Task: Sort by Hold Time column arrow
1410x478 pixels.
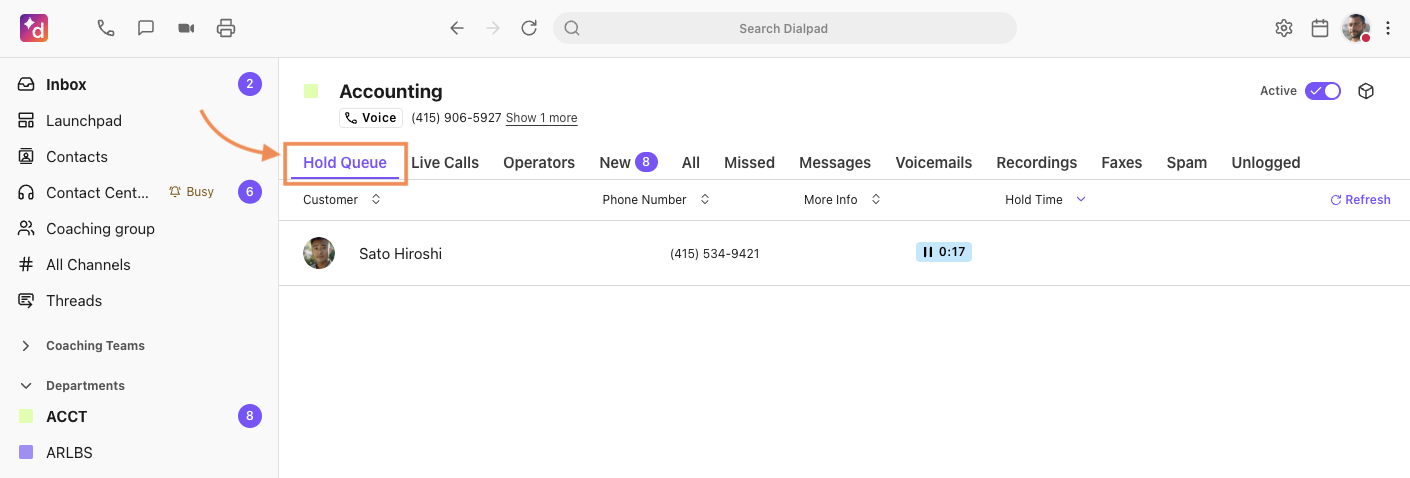Action: pyautogui.click(x=1081, y=200)
